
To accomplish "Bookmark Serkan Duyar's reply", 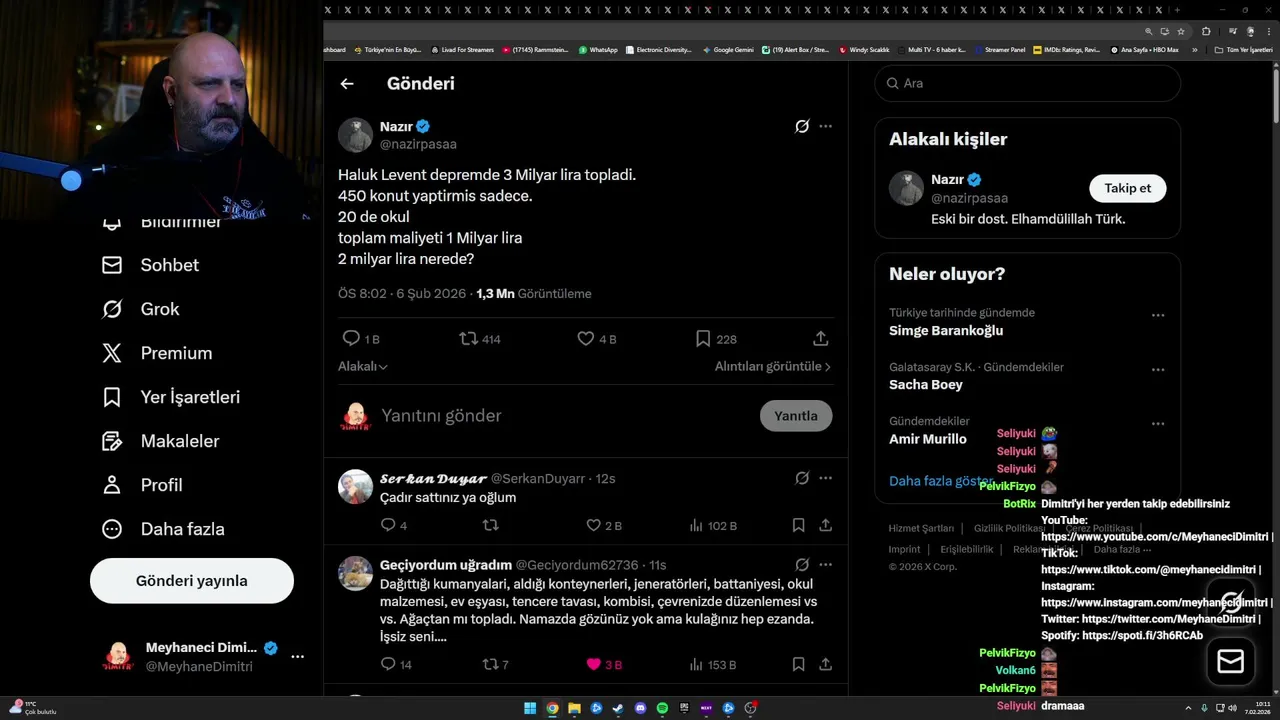I will (x=798, y=525).
